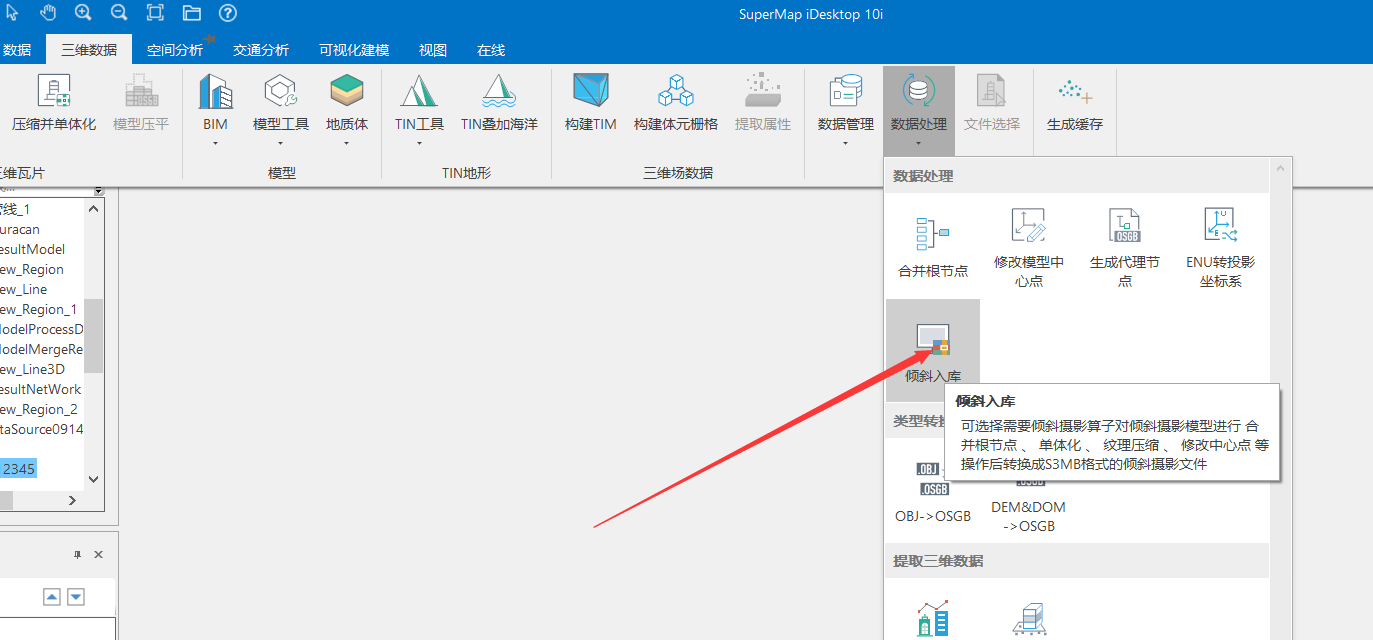The width and height of the screenshot is (1373, 640).
Task: Open help via the question mark icon
Action: tap(227, 13)
